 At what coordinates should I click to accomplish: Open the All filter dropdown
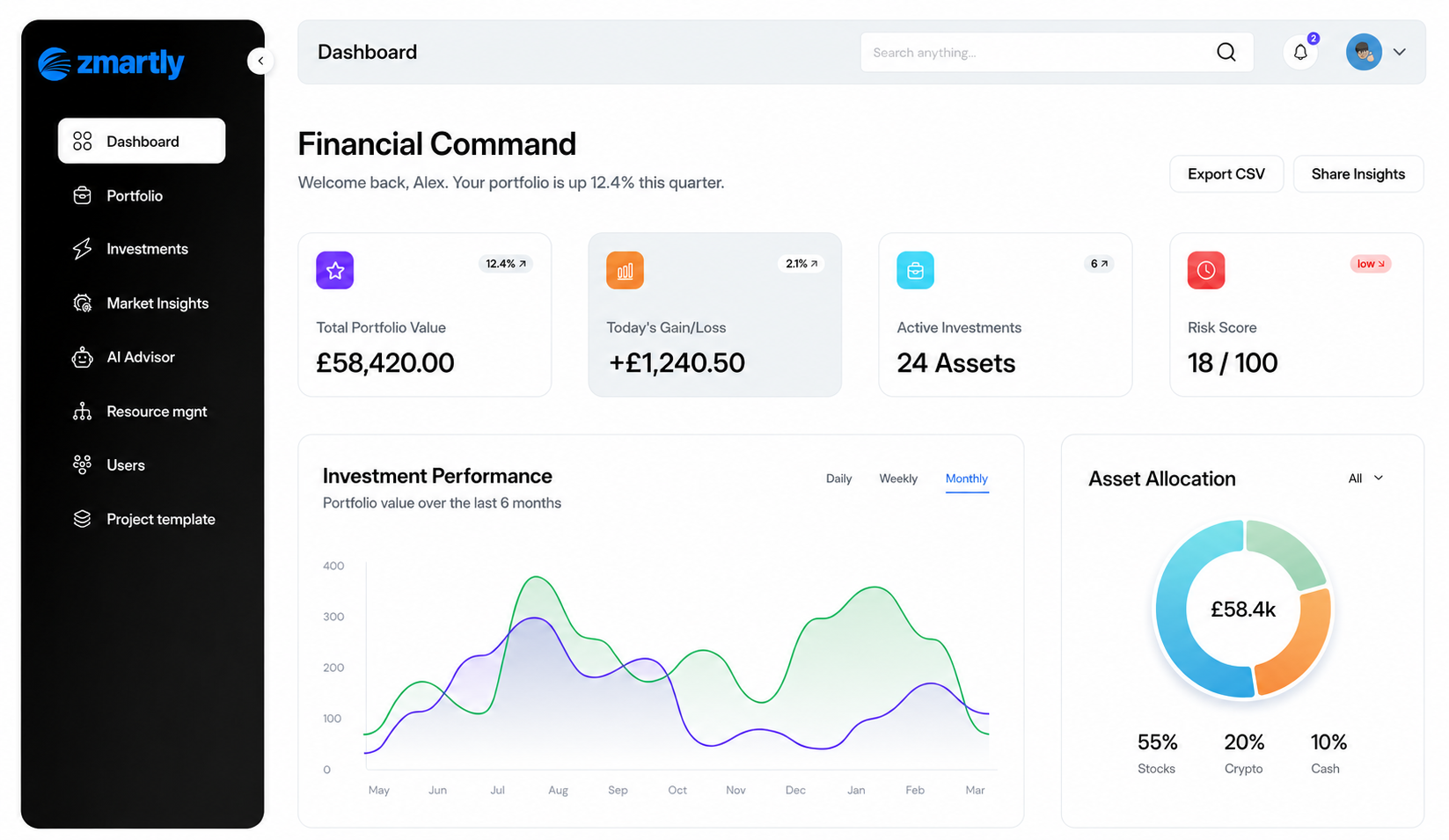tap(1366, 478)
